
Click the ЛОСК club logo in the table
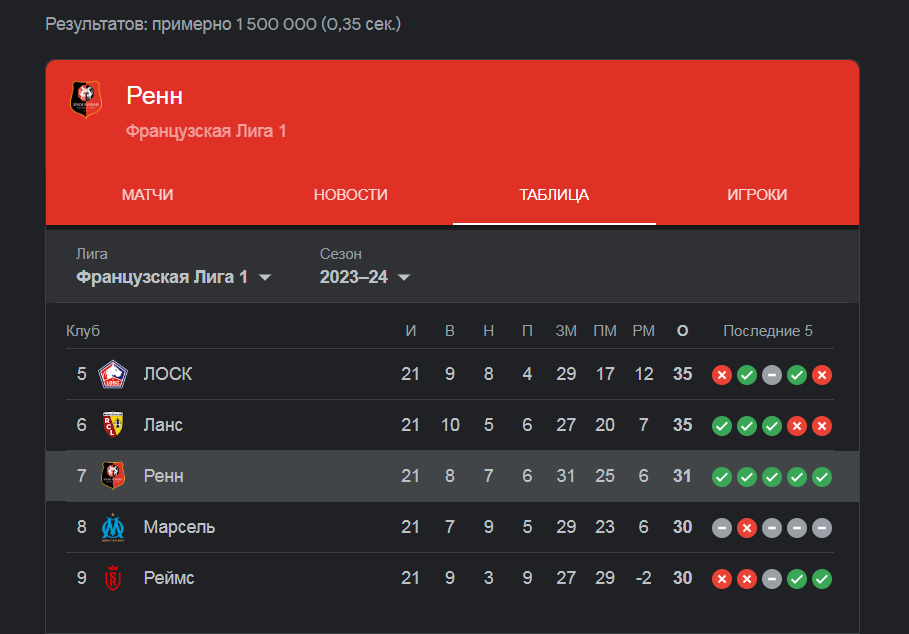112,374
